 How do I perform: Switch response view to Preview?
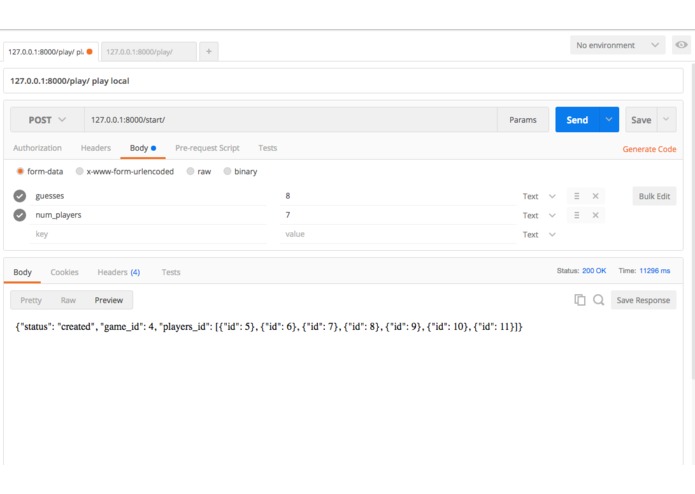109,300
